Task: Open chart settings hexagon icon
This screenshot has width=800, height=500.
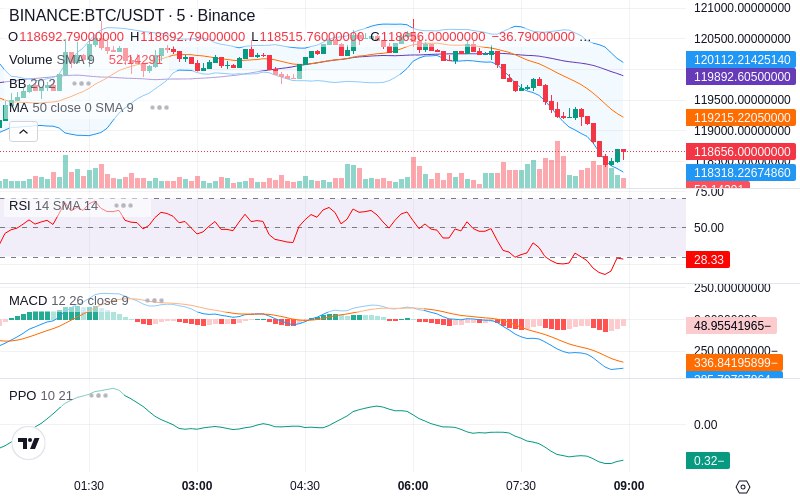Action: 743,487
